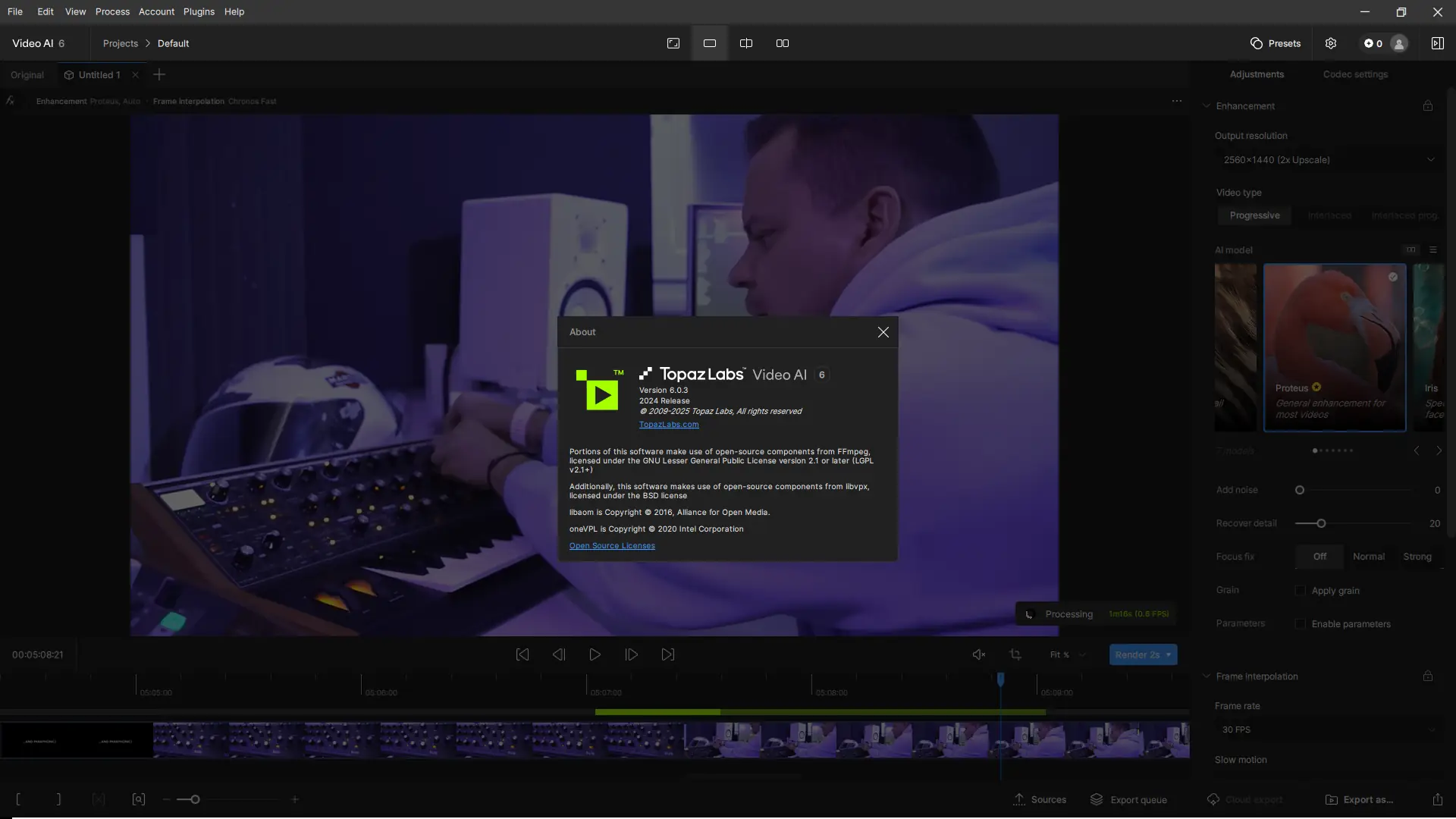Screen dimensions: 1456x819
Task: Collapse the Frame Interpolation section
Action: point(1207,676)
